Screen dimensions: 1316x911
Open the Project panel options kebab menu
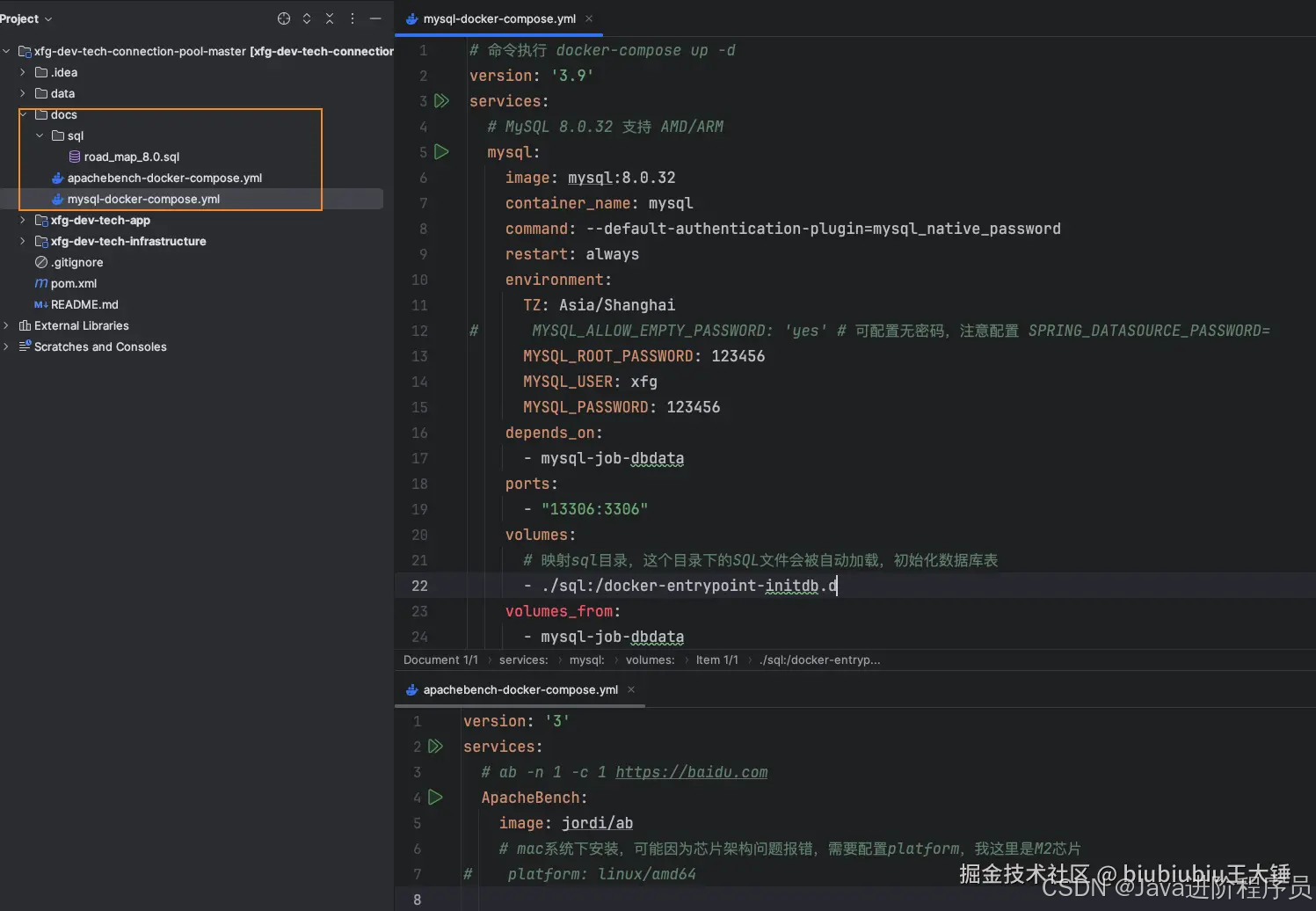click(x=352, y=18)
